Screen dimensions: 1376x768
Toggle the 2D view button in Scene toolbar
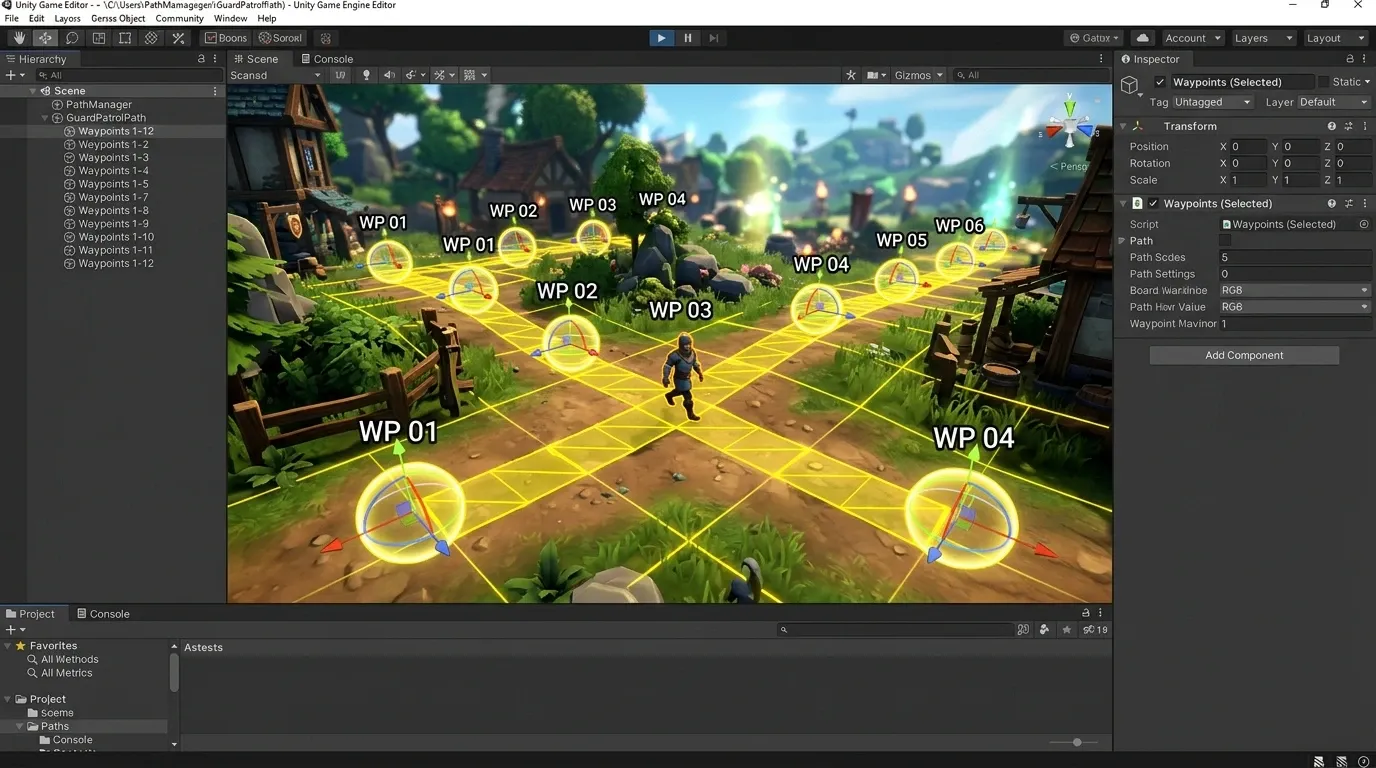(x=340, y=75)
